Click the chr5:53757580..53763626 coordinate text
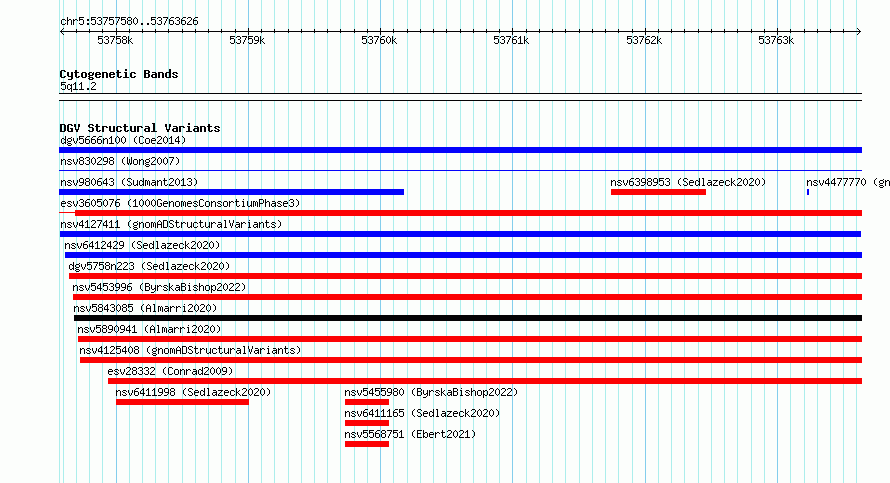This screenshot has height=483, width=890. pyautogui.click(x=129, y=22)
